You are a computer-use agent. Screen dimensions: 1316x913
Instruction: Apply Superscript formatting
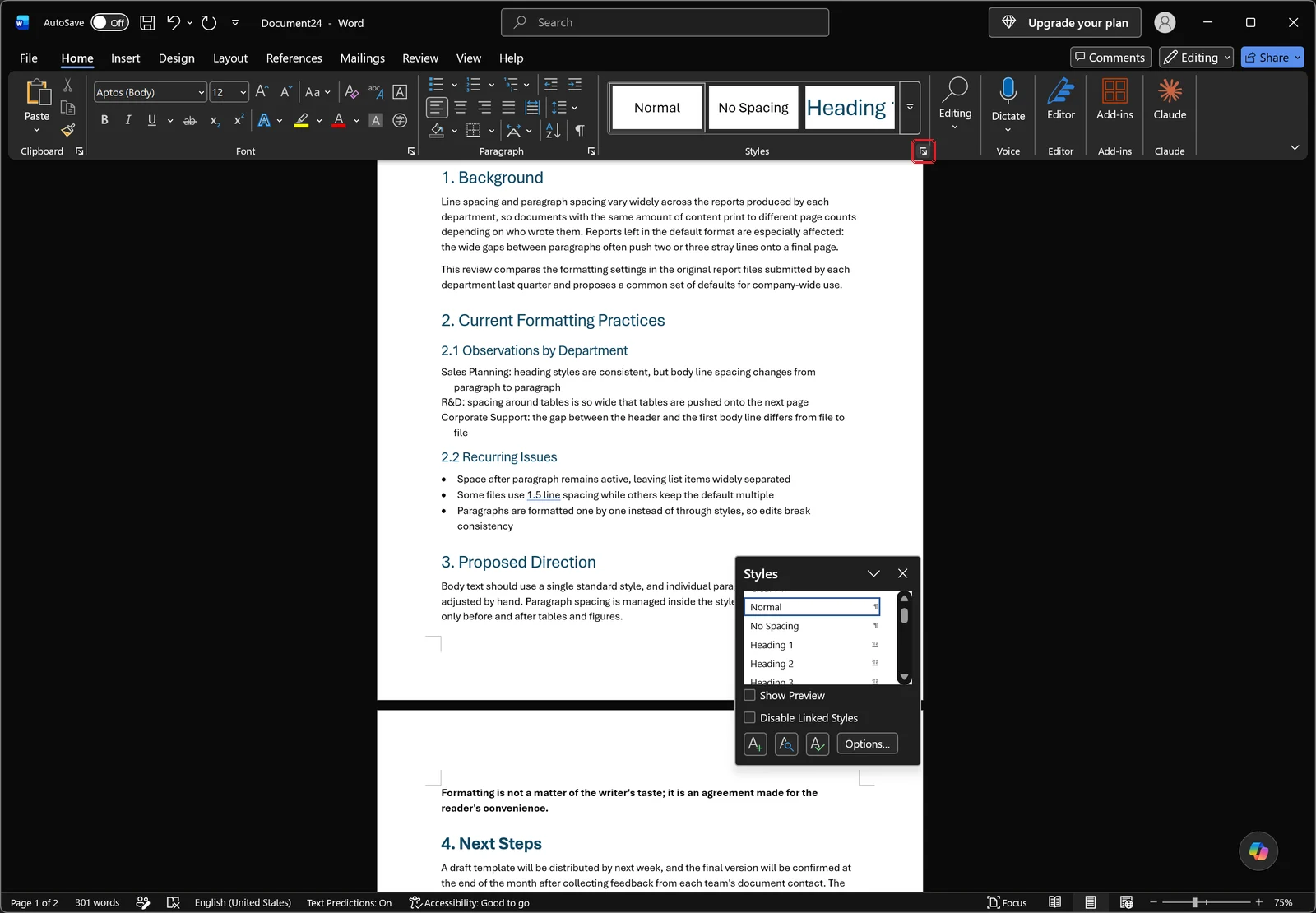pos(239,120)
